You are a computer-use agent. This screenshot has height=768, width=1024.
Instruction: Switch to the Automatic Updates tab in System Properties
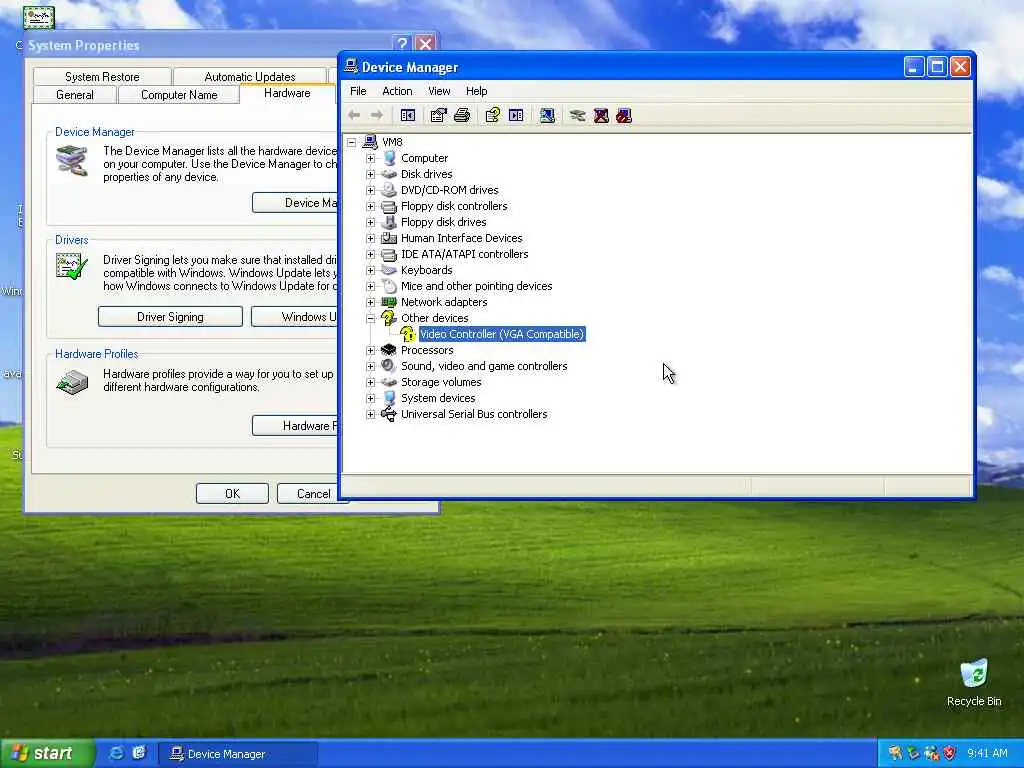click(249, 76)
